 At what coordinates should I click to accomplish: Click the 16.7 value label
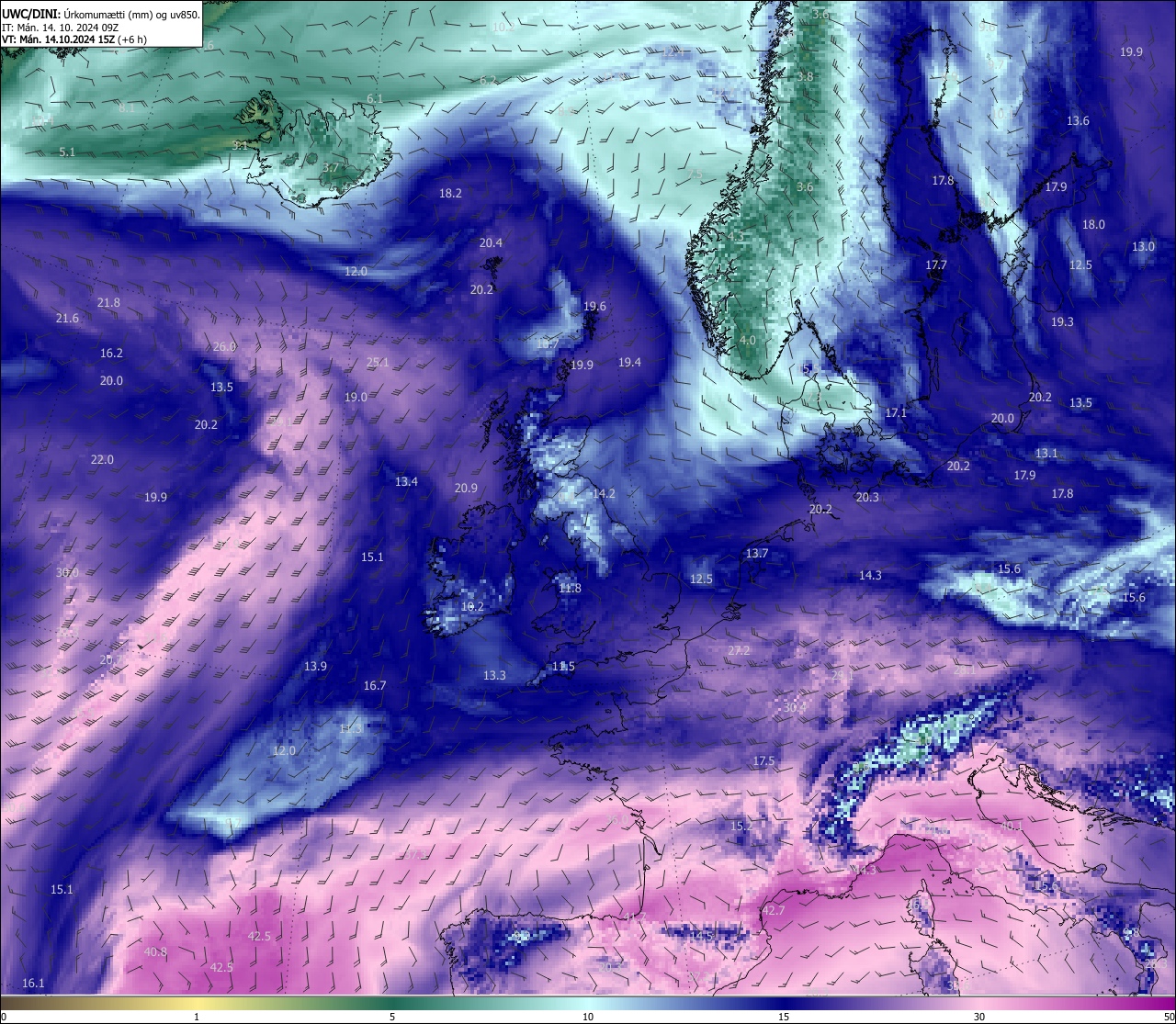(x=375, y=686)
